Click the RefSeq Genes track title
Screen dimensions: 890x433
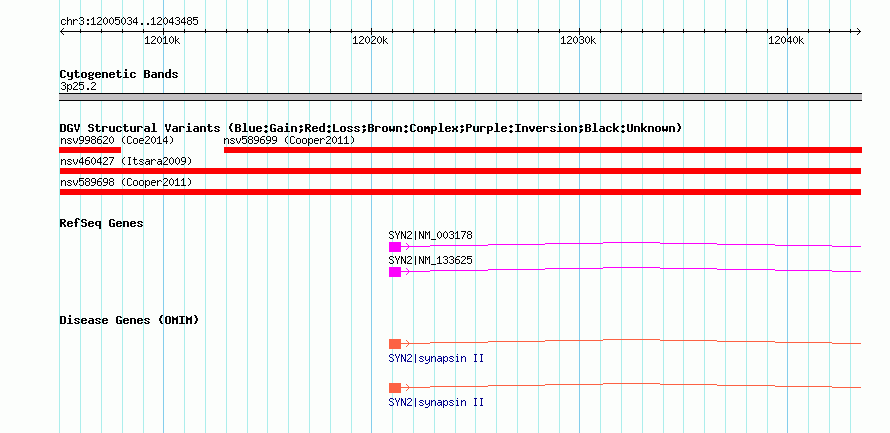click(x=102, y=223)
